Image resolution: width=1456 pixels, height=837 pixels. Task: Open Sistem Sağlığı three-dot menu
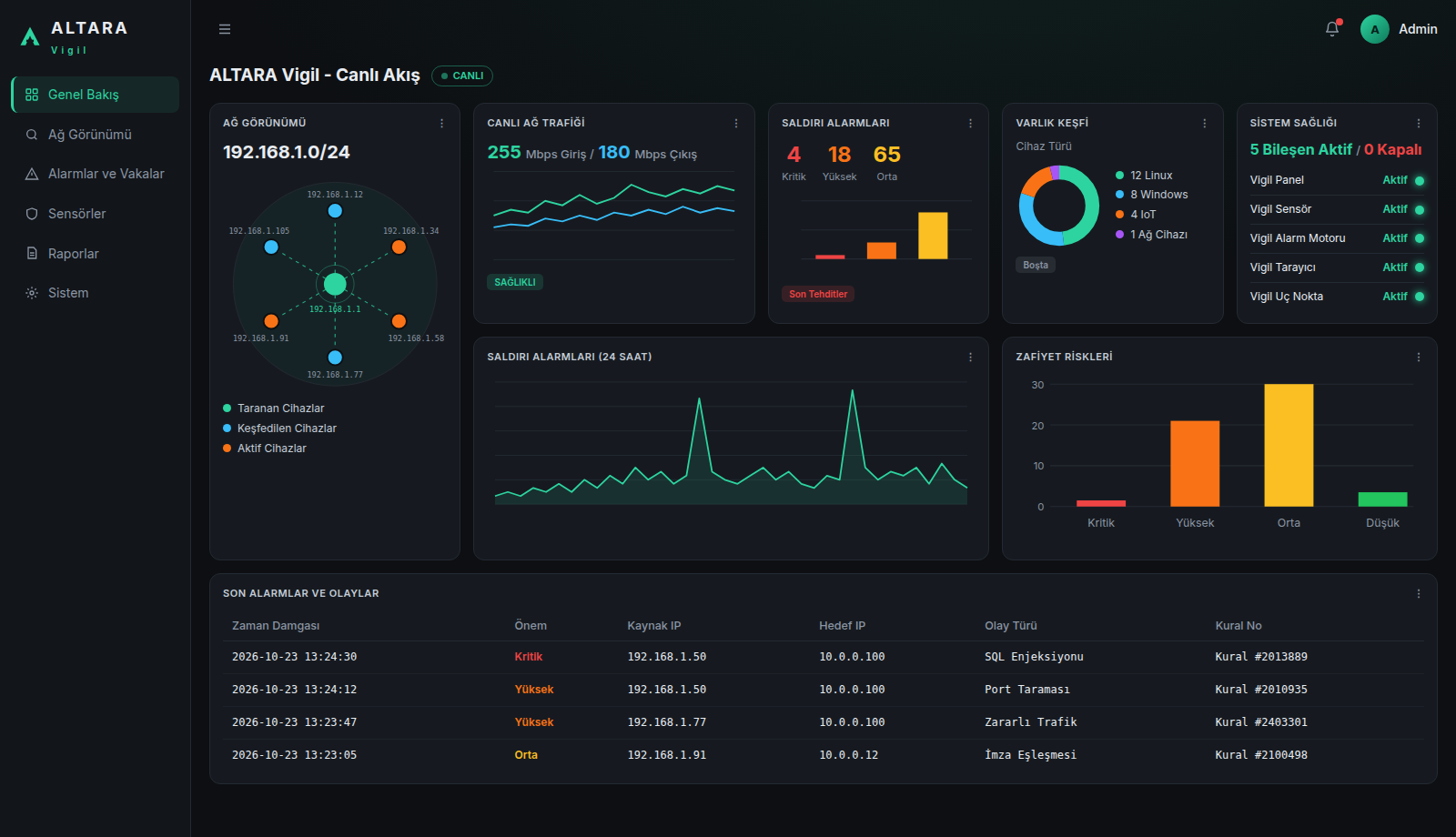1418,124
